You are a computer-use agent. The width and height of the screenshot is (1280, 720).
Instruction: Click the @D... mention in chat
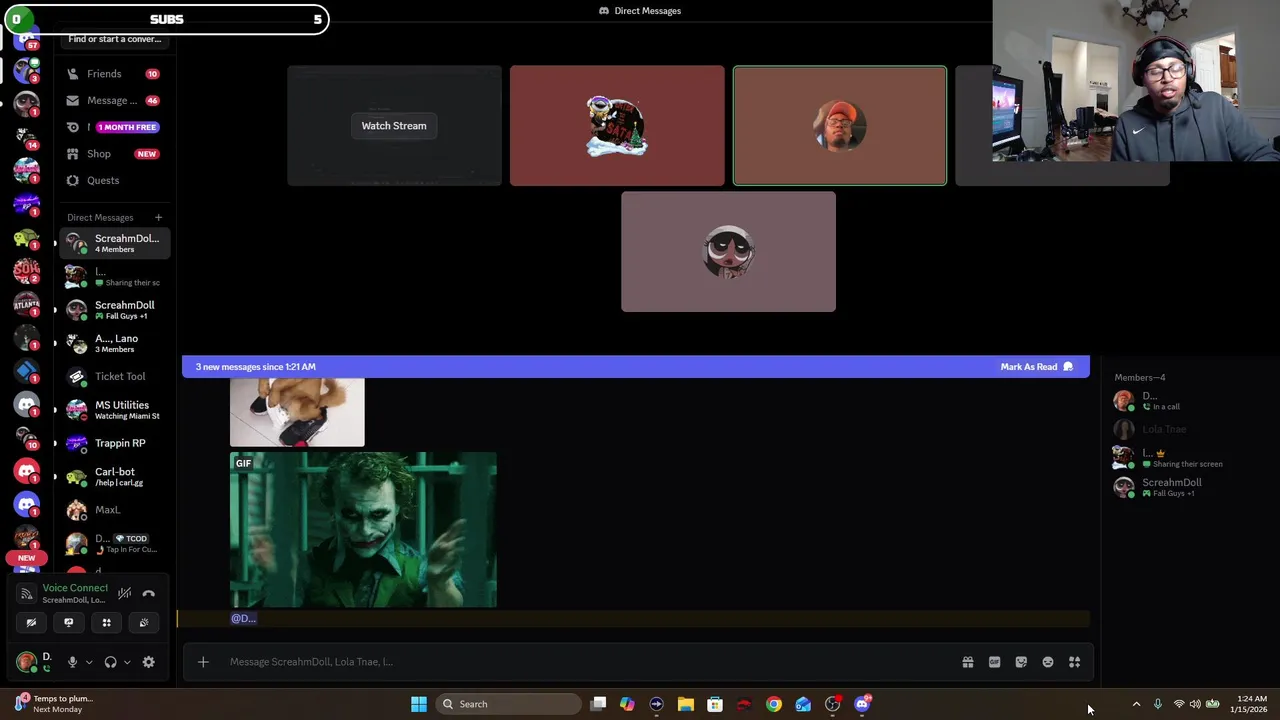tap(244, 618)
